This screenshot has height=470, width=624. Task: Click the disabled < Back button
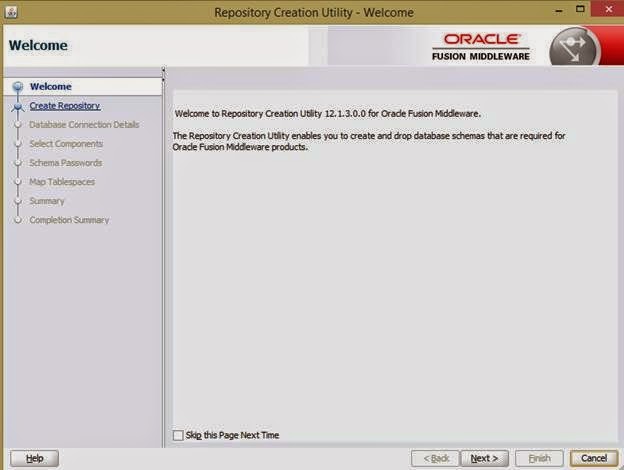tap(436, 458)
